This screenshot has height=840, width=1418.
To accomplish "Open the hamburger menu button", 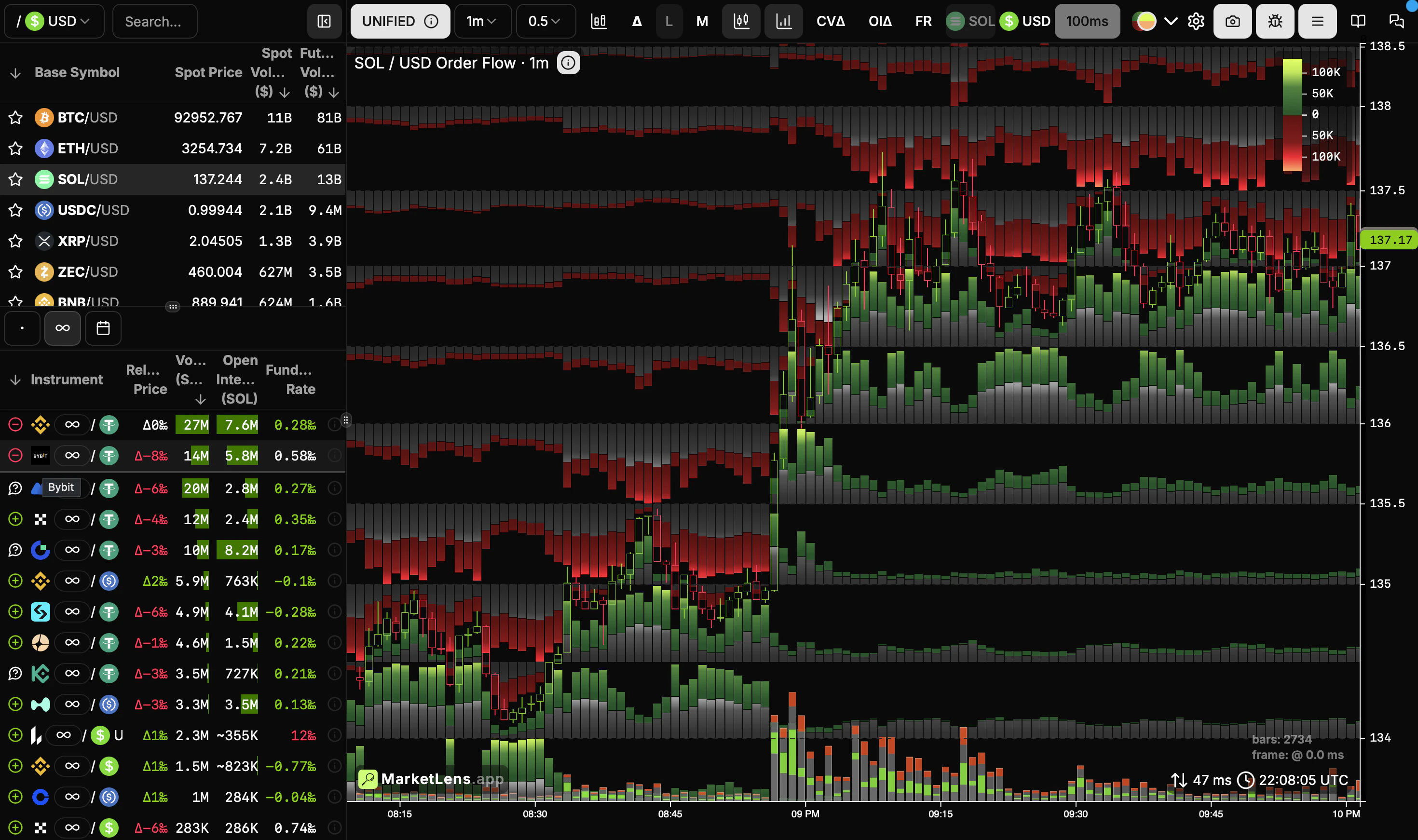I will pyautogui.click(x=1317, y=22).
